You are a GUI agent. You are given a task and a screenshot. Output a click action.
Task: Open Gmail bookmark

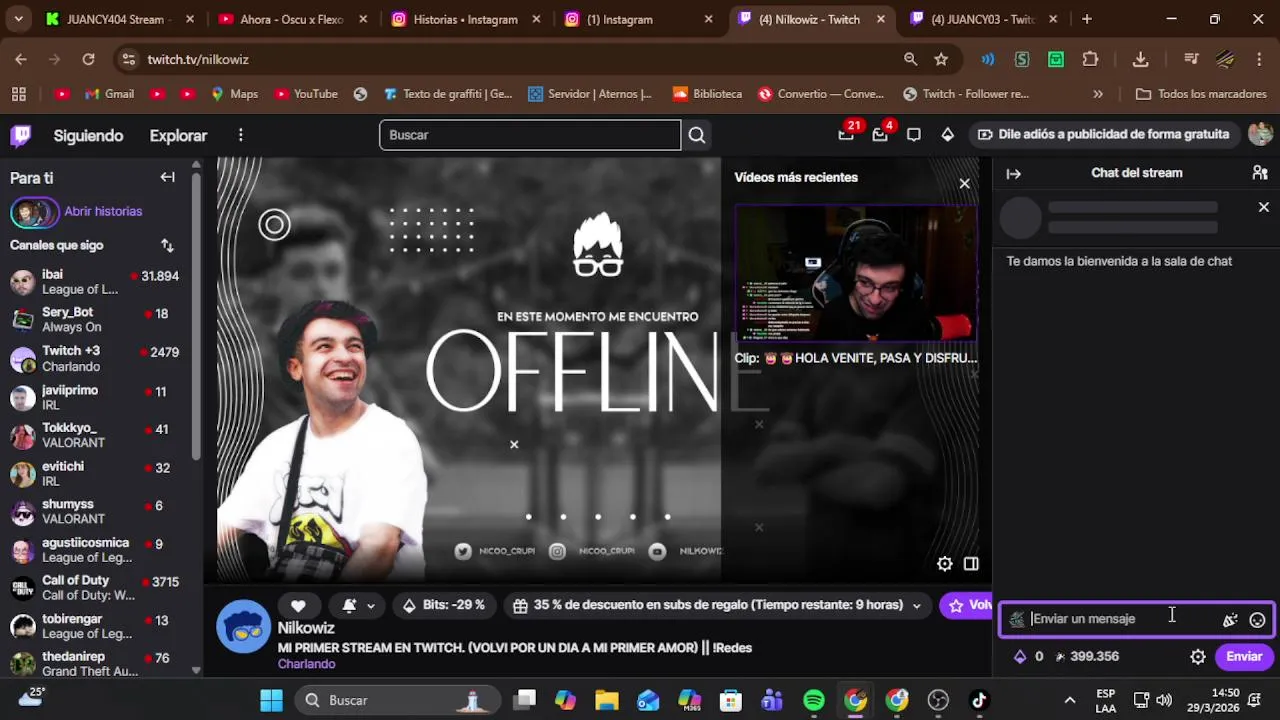point(109,94)
